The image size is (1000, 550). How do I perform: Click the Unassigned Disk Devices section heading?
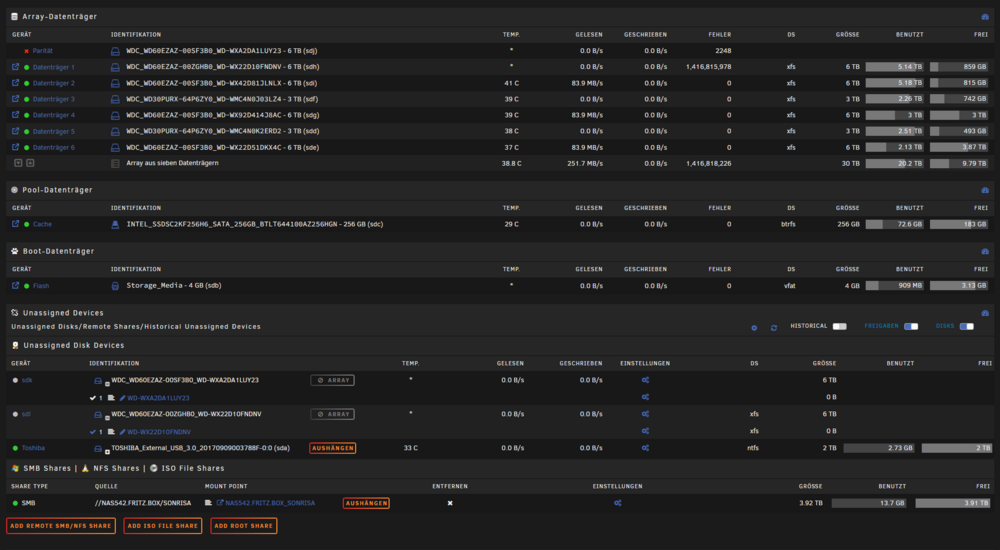coord(74,345)
